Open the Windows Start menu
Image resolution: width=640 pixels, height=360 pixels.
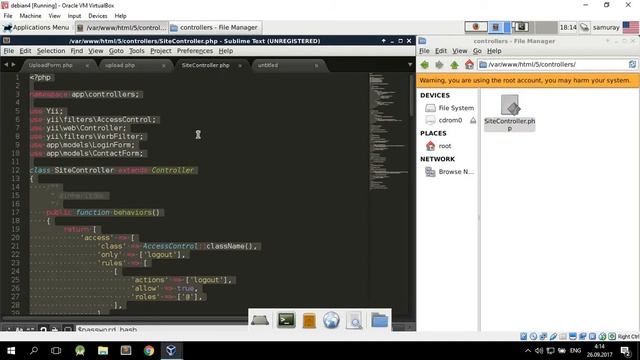click(x=11, y=351)
